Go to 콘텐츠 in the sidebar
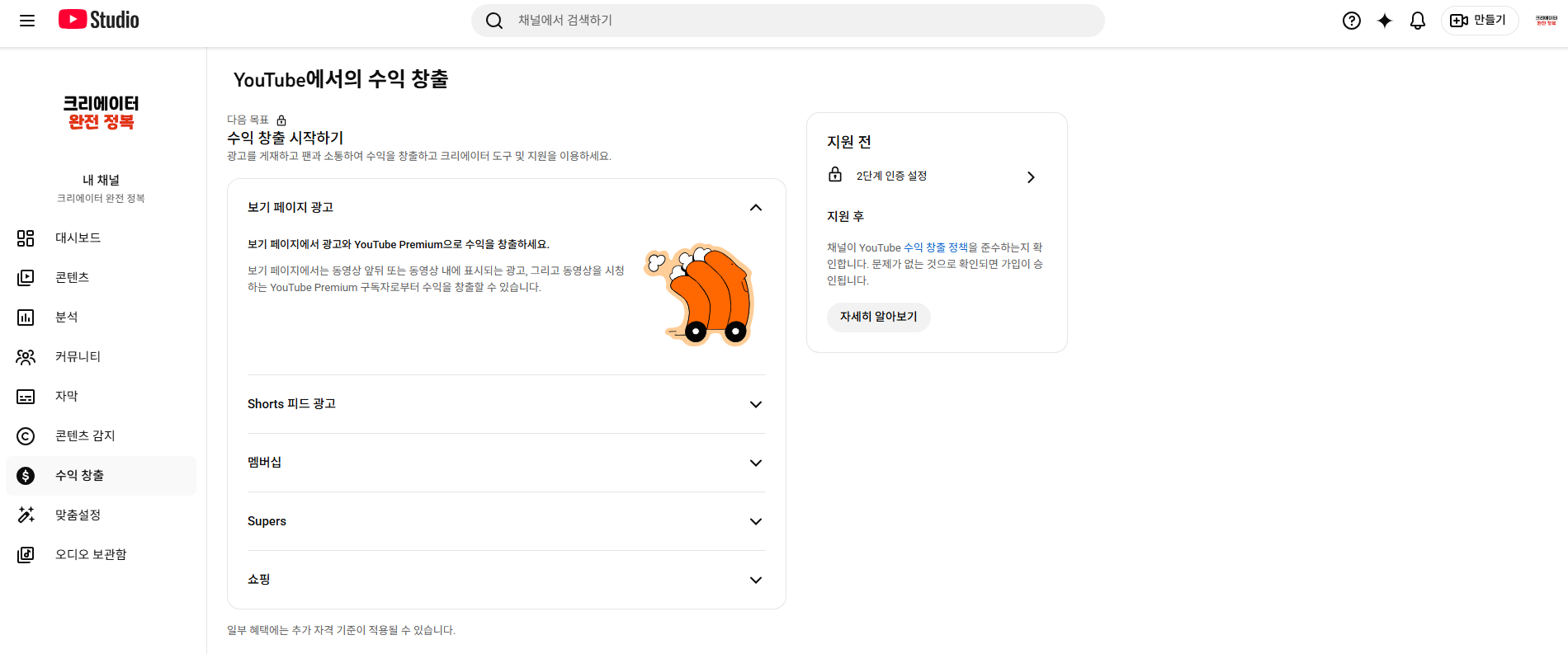Screen dimensions: 1568x654 [101, 278]
